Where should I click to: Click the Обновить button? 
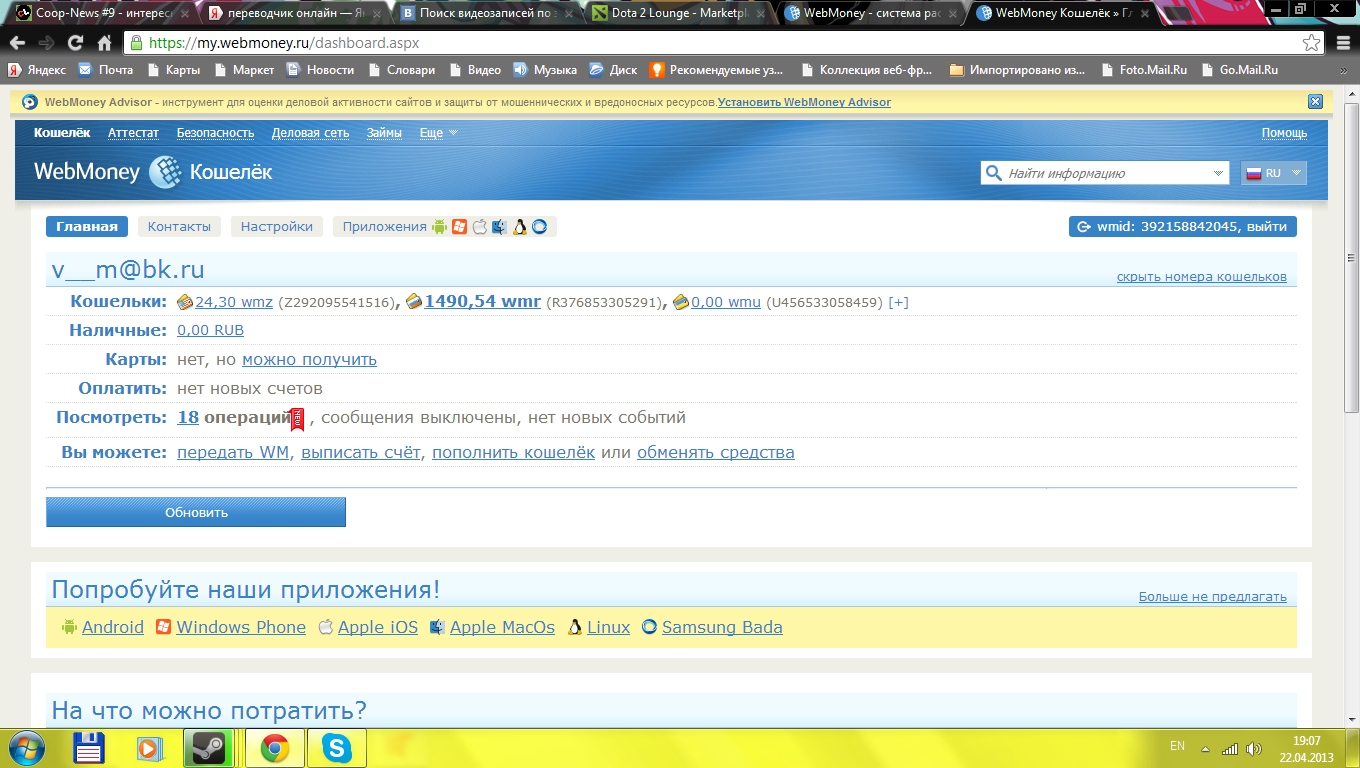point(196,512)
